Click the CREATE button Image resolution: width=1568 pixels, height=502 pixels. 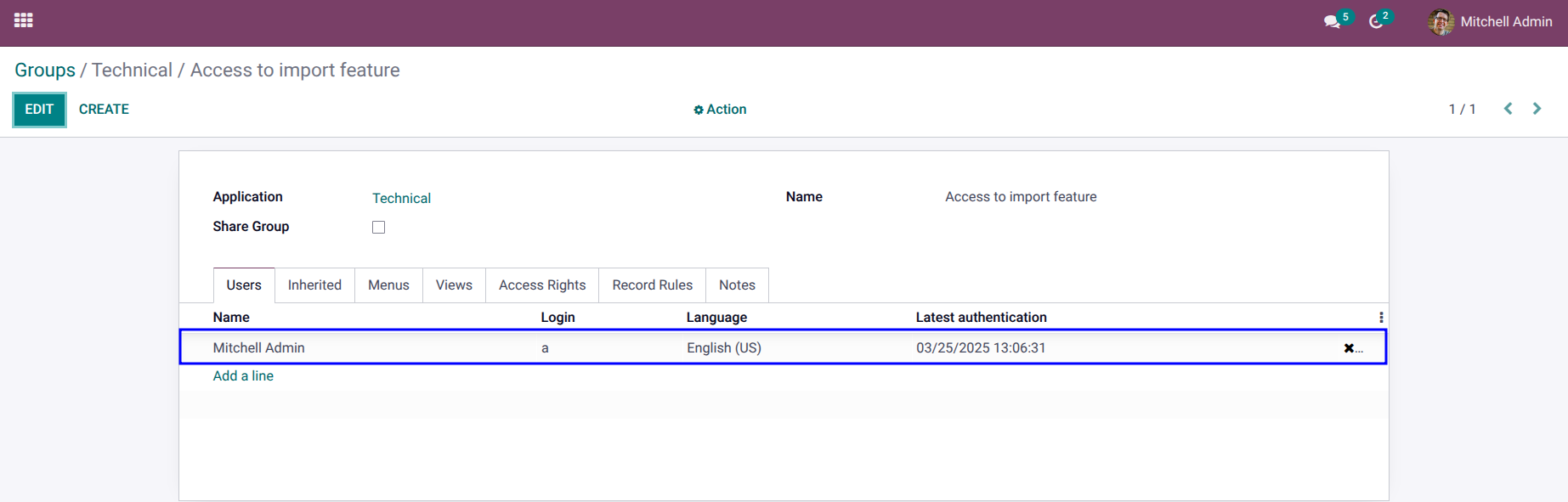coord(104,110)
